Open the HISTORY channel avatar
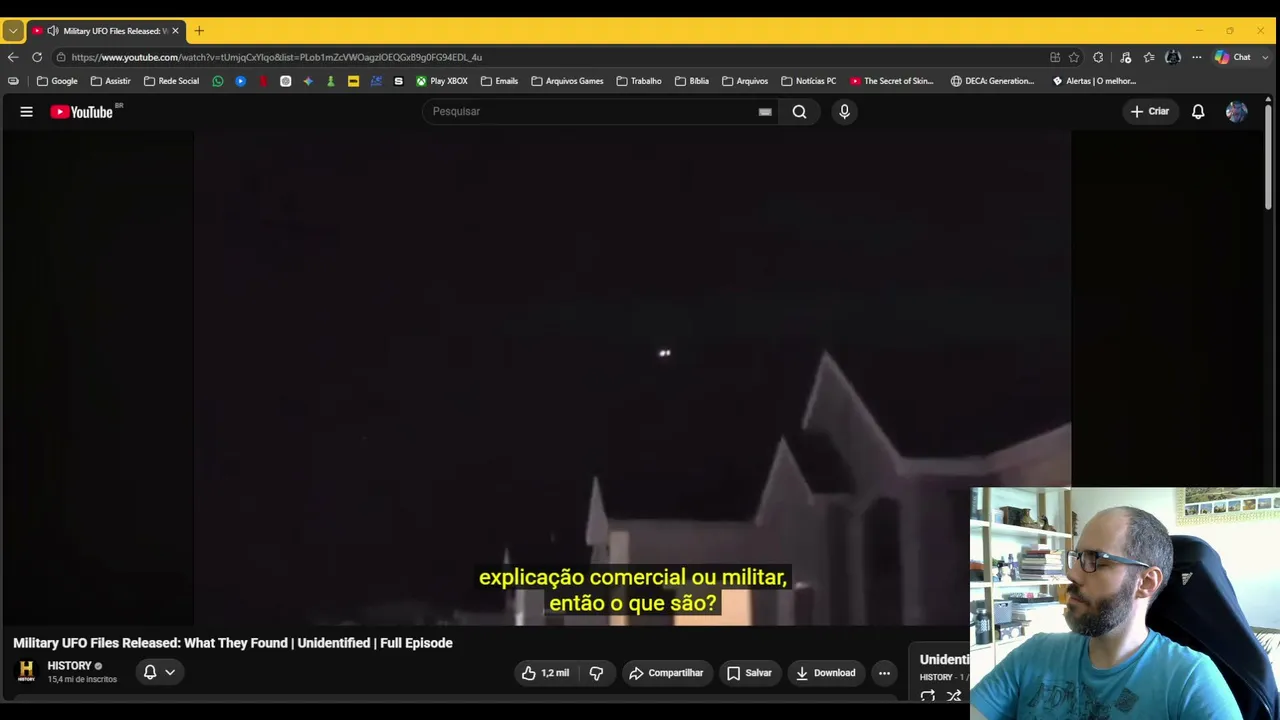Viewport: 1280px width, 720px height. point(27,671)
